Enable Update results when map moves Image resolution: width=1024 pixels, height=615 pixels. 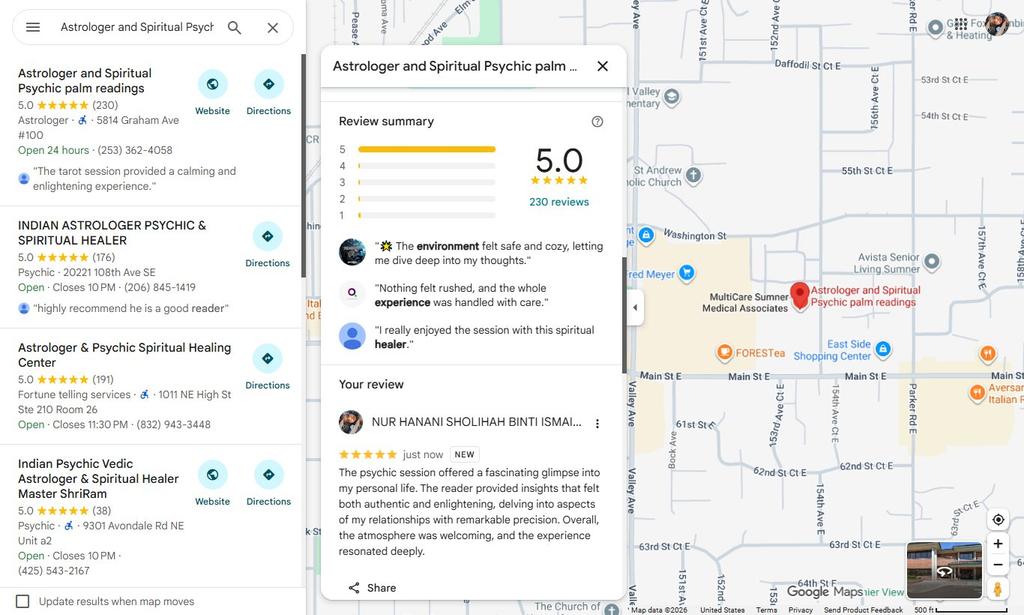22,601
